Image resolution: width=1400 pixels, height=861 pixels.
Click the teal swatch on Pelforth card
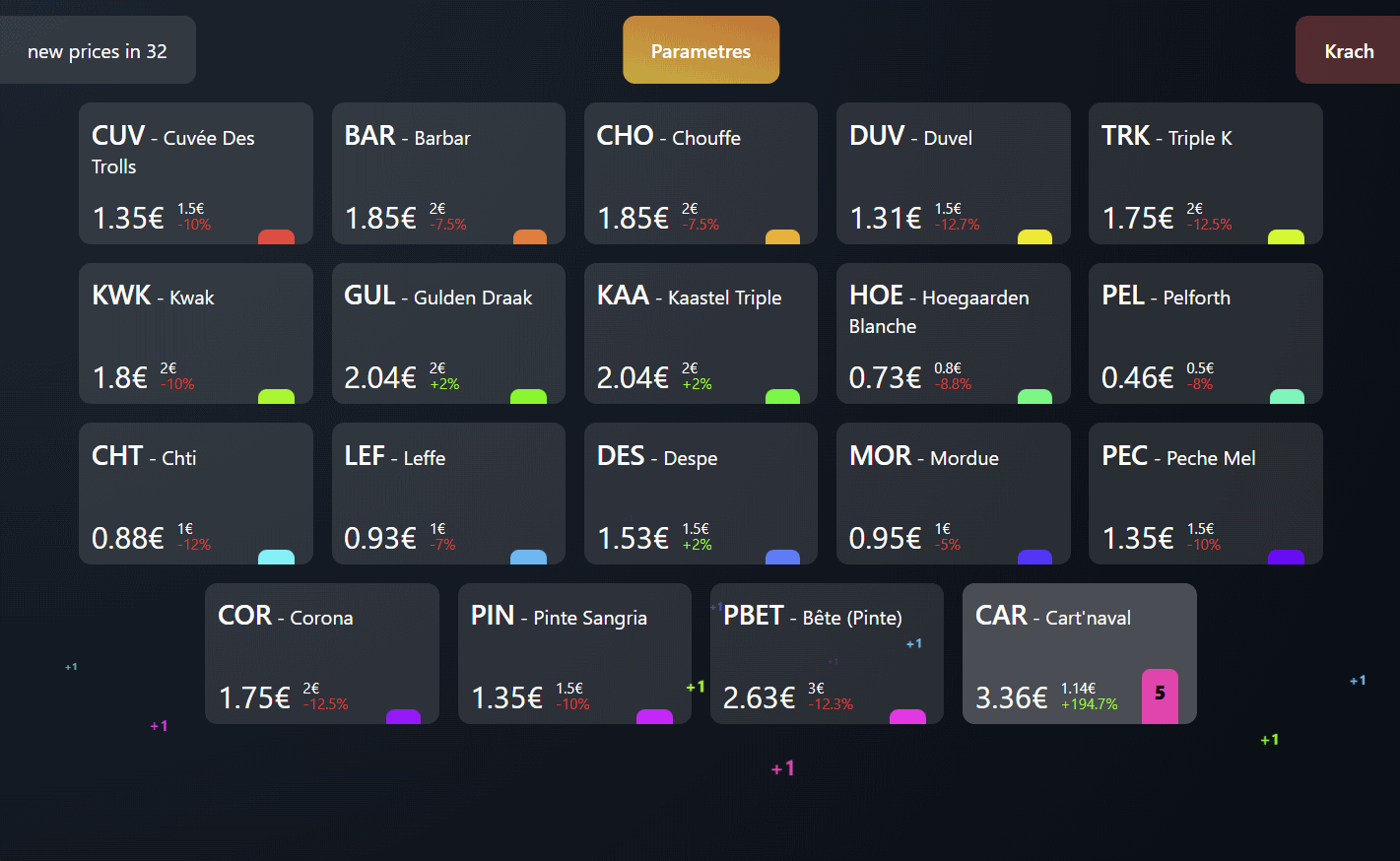(x=1287, y=397)
